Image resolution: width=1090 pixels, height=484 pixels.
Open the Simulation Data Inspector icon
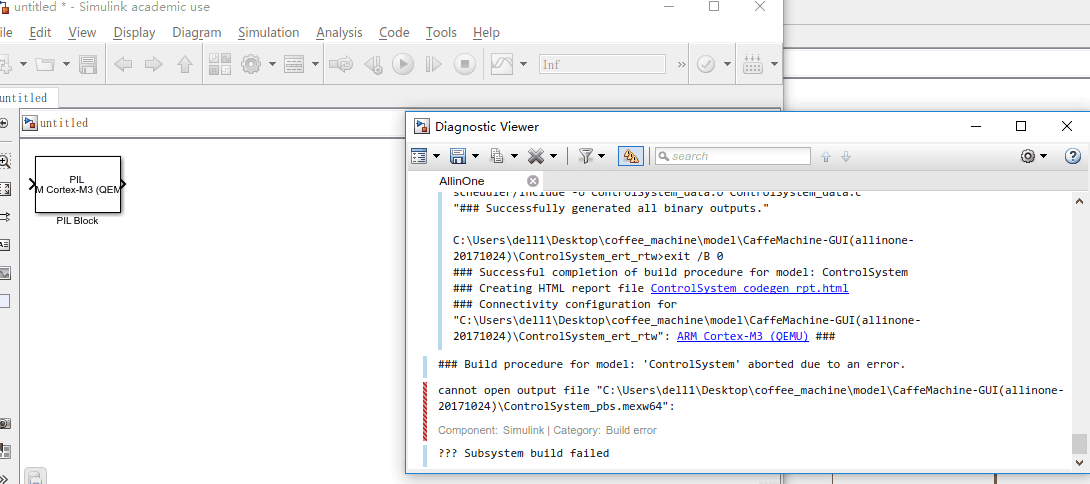[x=502, y=65]
